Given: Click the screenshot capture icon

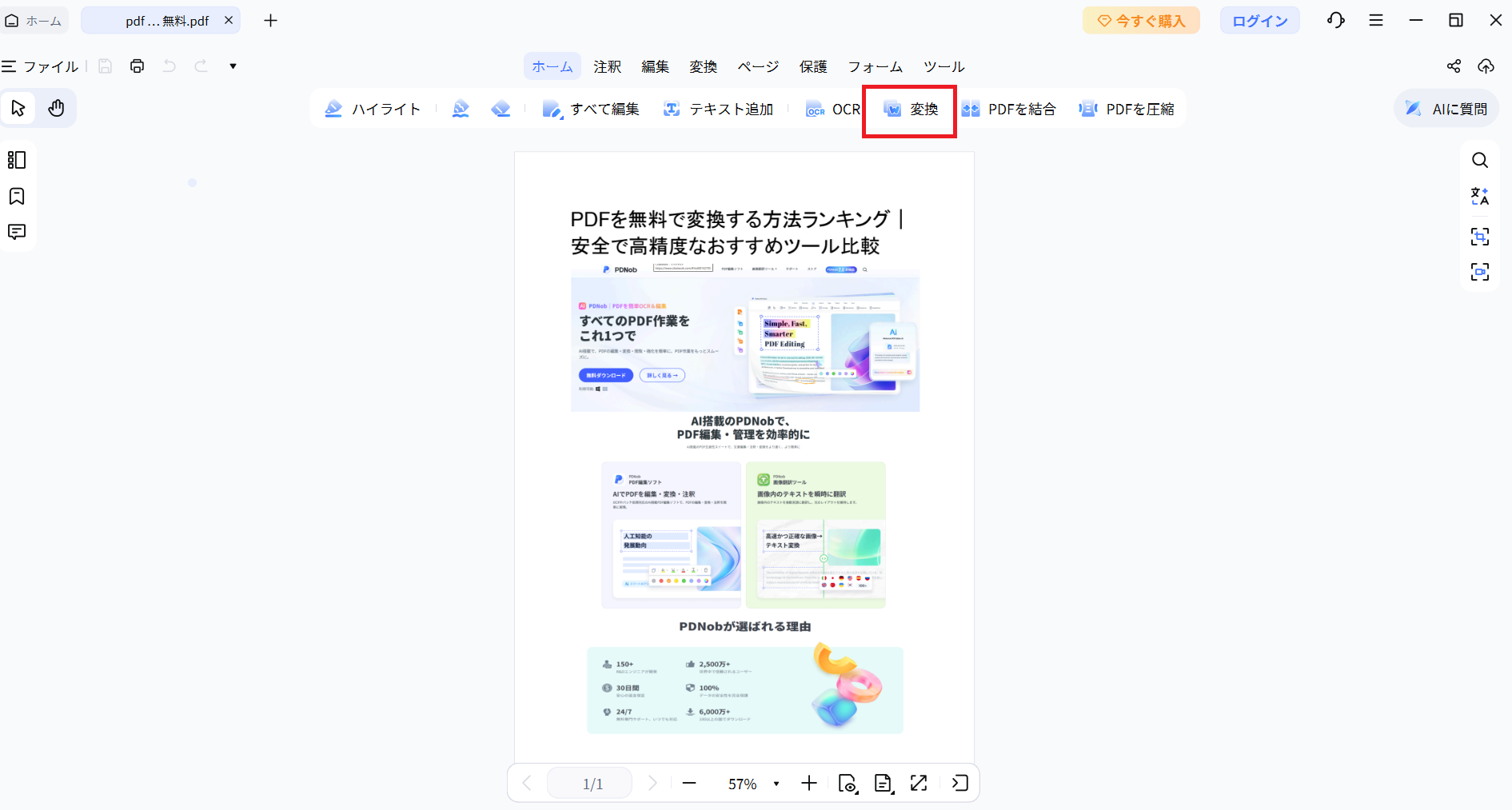Looking at the screenshot, I should [1480, 236].
